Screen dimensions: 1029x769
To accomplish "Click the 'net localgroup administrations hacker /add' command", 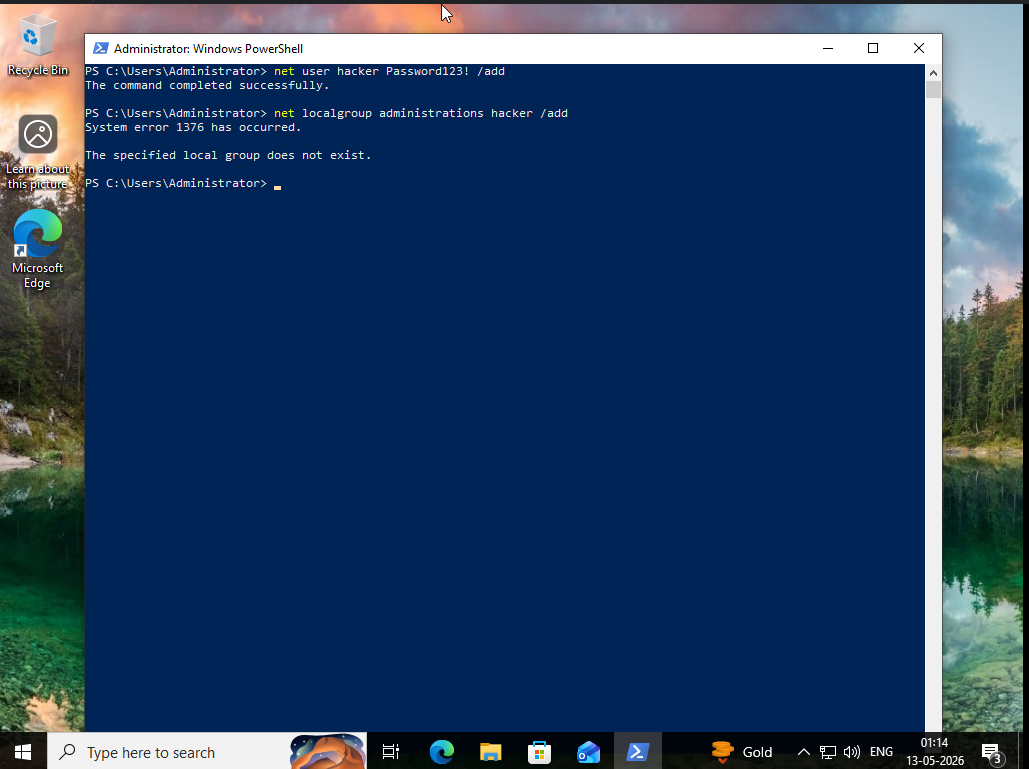I will (421, 113).
